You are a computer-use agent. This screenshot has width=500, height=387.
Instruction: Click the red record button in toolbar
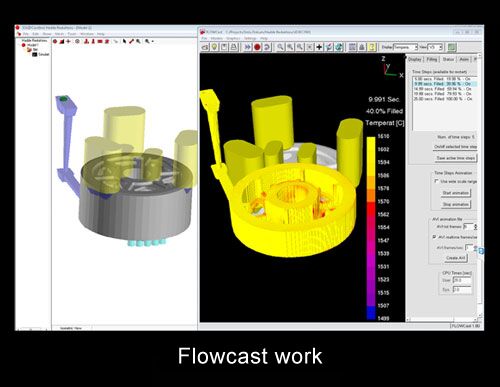pyautogui.click(x=257, y=47)
